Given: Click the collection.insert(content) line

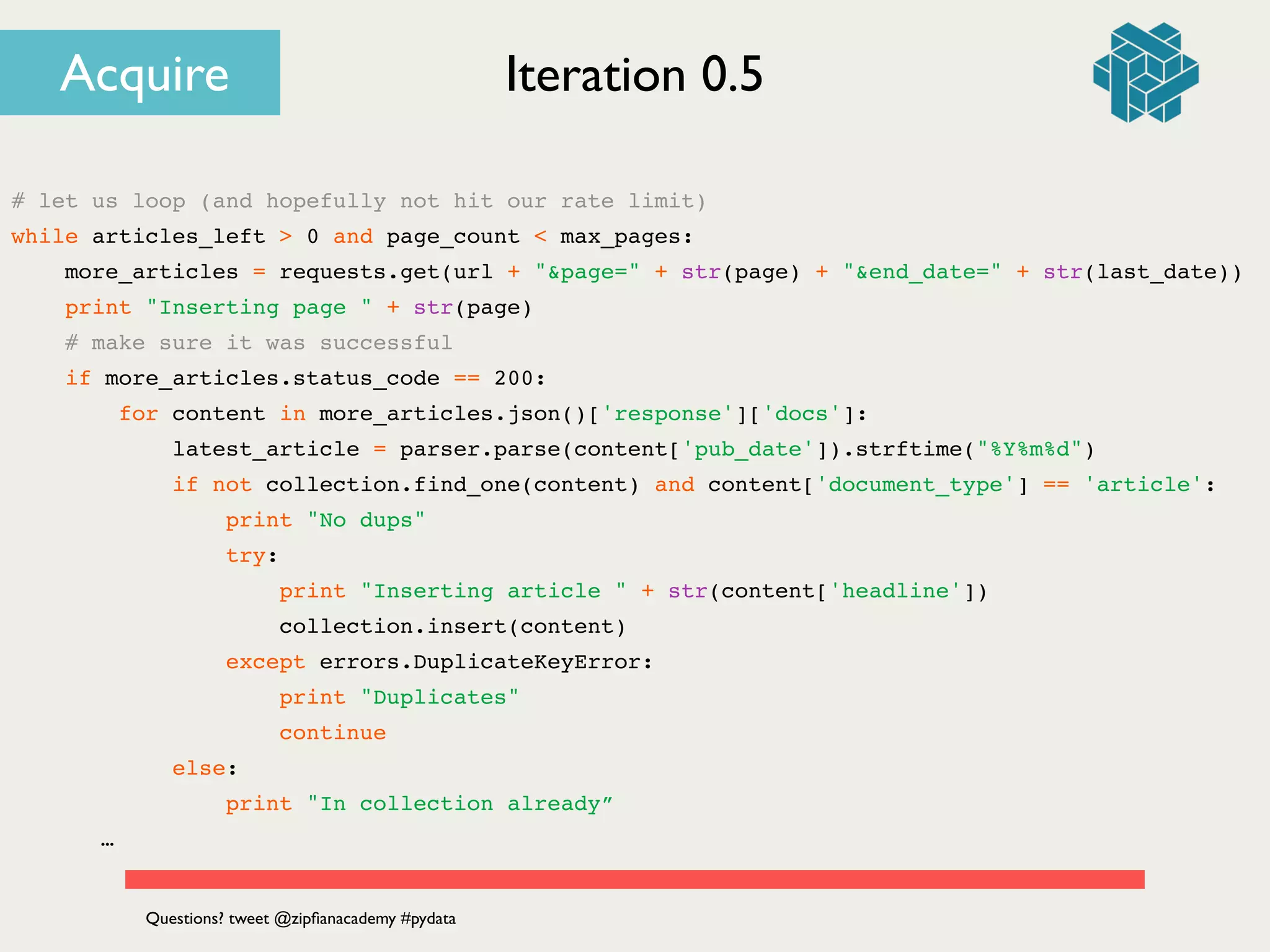Looking at the screenshot, I should 452,627.
